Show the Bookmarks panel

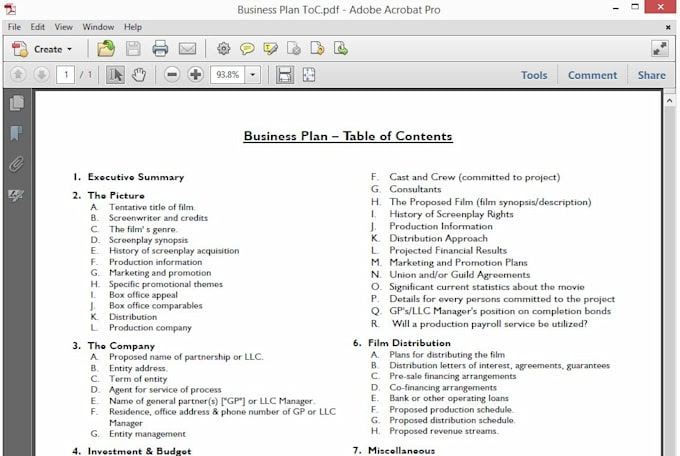16,133
